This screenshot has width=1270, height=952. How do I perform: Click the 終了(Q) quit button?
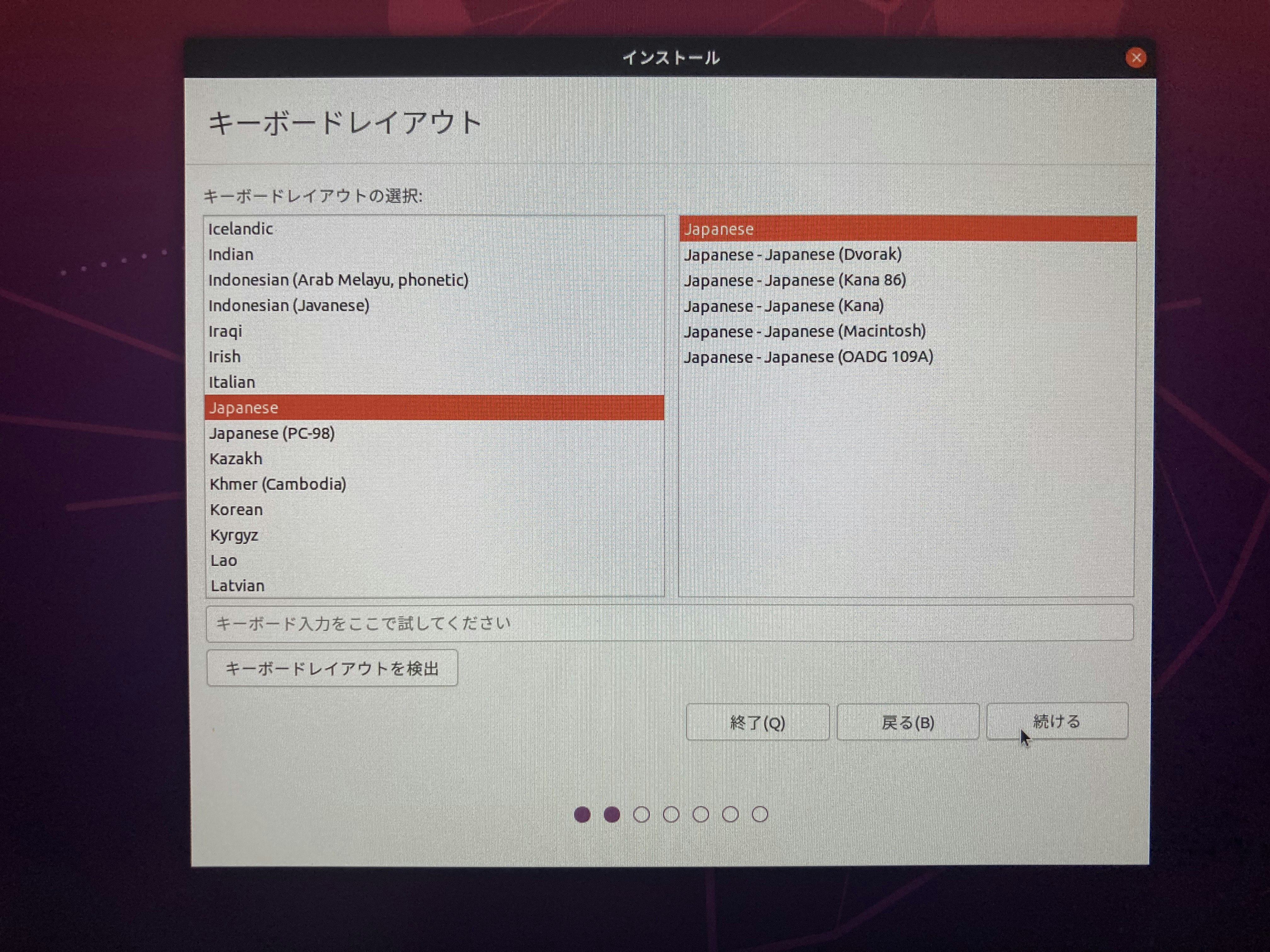(757, 722)
